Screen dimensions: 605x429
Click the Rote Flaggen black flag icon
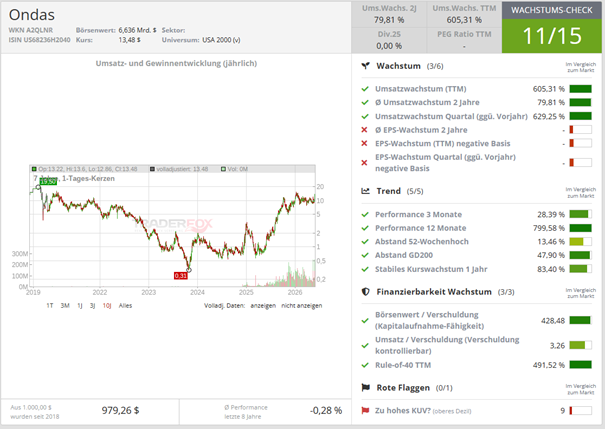tap(365, 387)
